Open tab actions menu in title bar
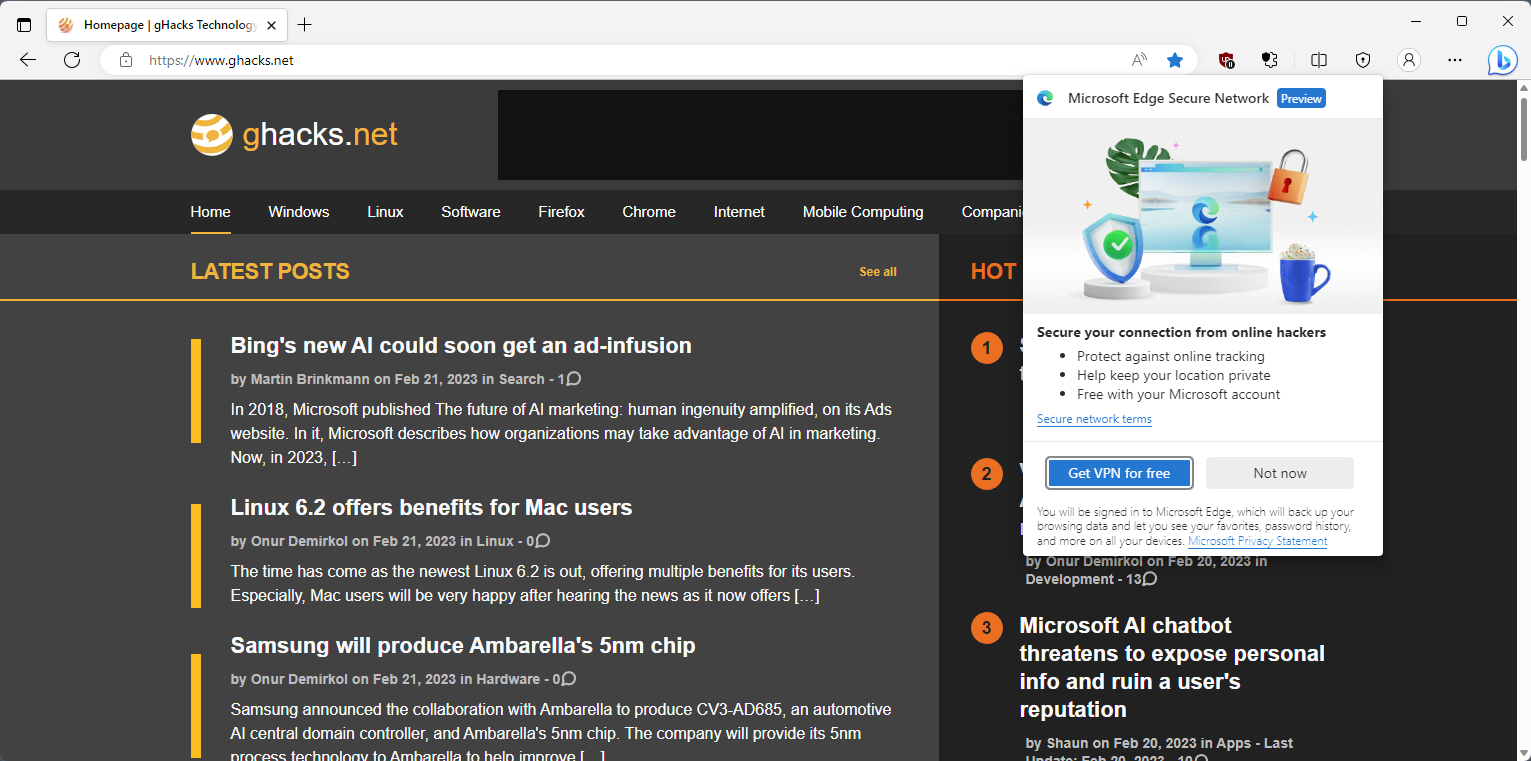This screenshot has height=761, width=1531. (x=24, y=24)
